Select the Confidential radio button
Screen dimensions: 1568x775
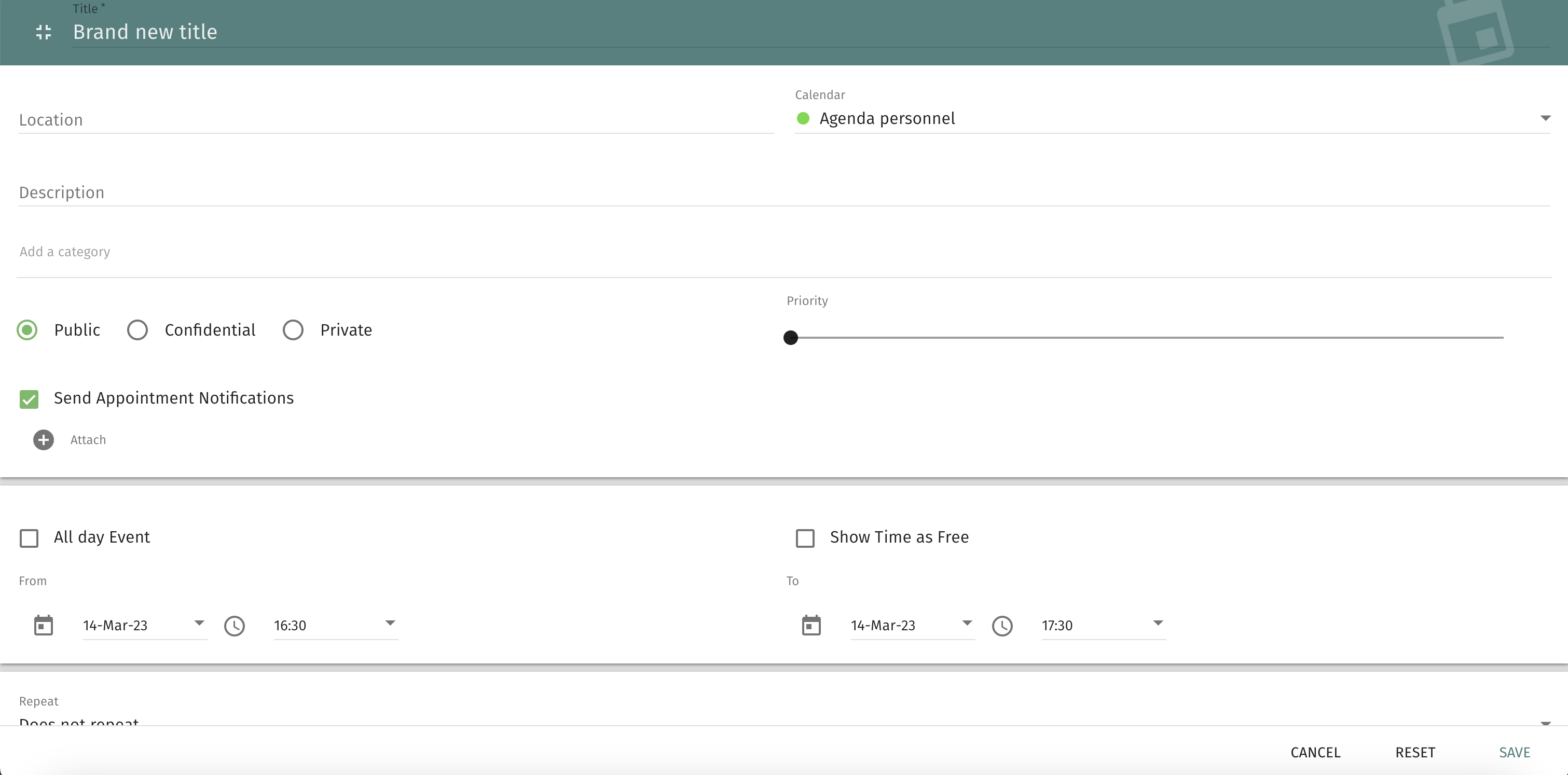[137, 330]
